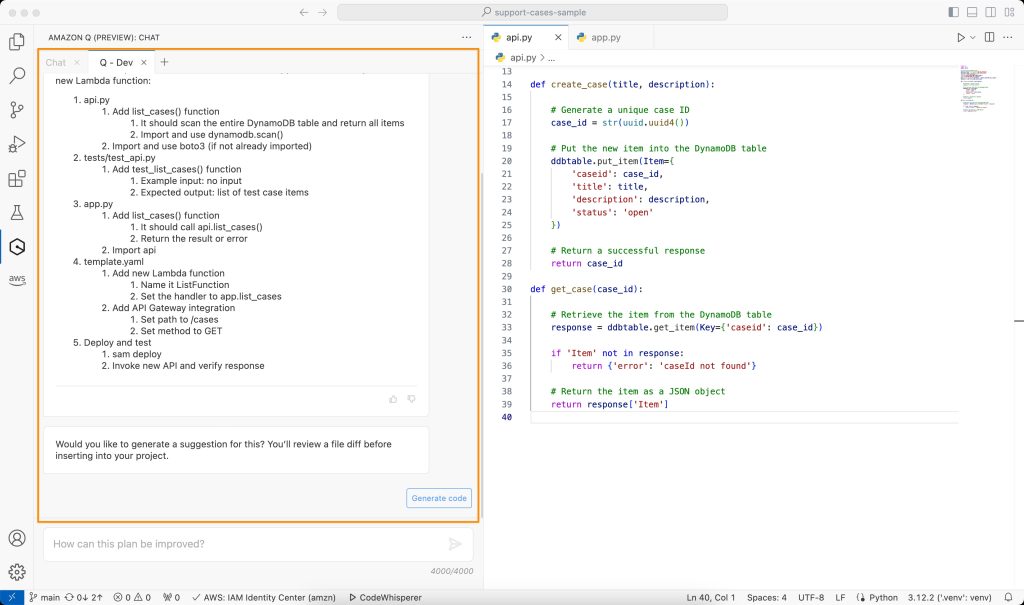The width and height of the screenshot is (1024, 605).
Task: Click the CodeWhisperer status bar item
Action: point(385,597)
